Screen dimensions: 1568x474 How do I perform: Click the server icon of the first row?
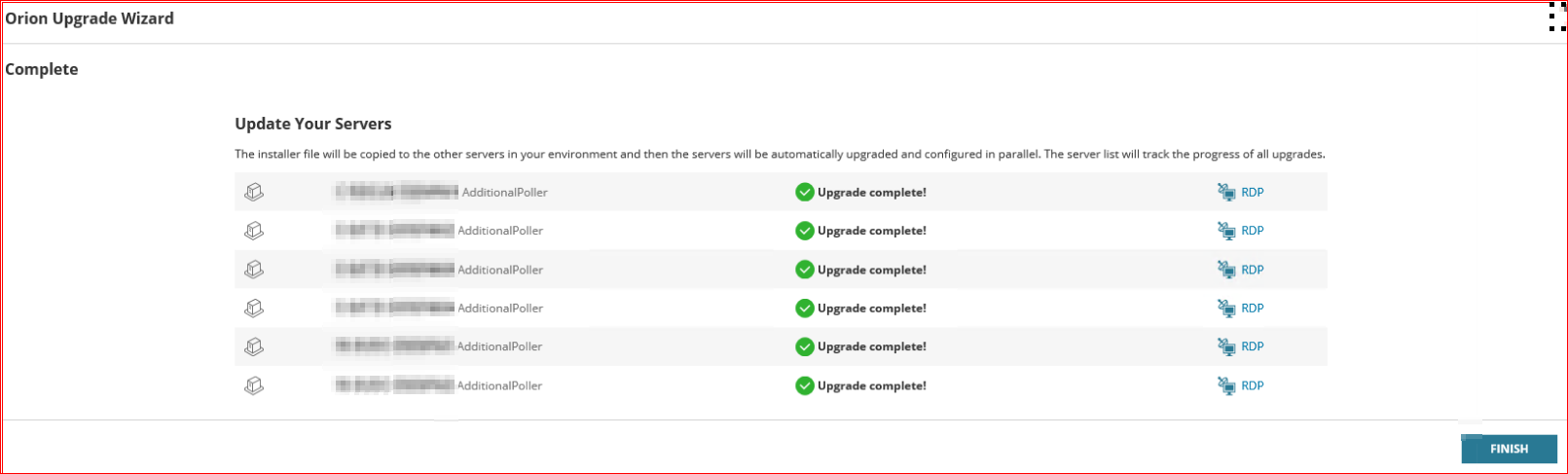[x=253, y=193]
